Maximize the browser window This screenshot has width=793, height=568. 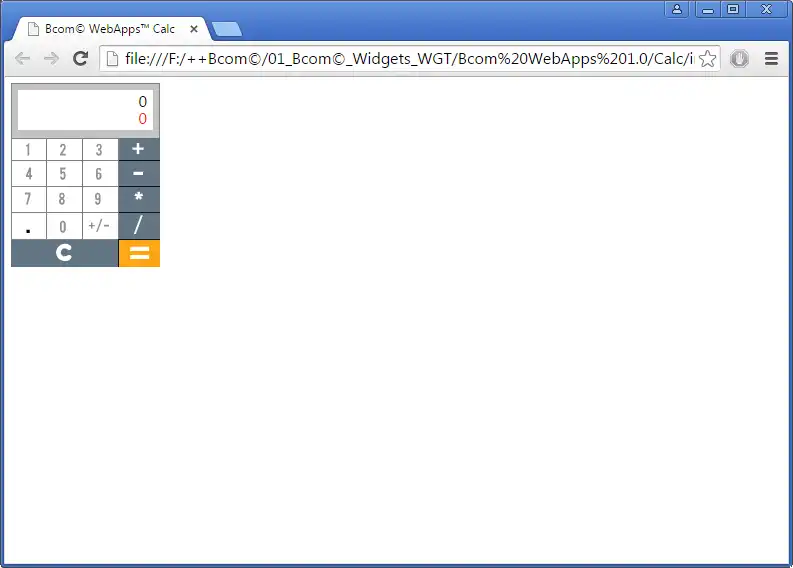pyautogui.click(x=733, y=9)
